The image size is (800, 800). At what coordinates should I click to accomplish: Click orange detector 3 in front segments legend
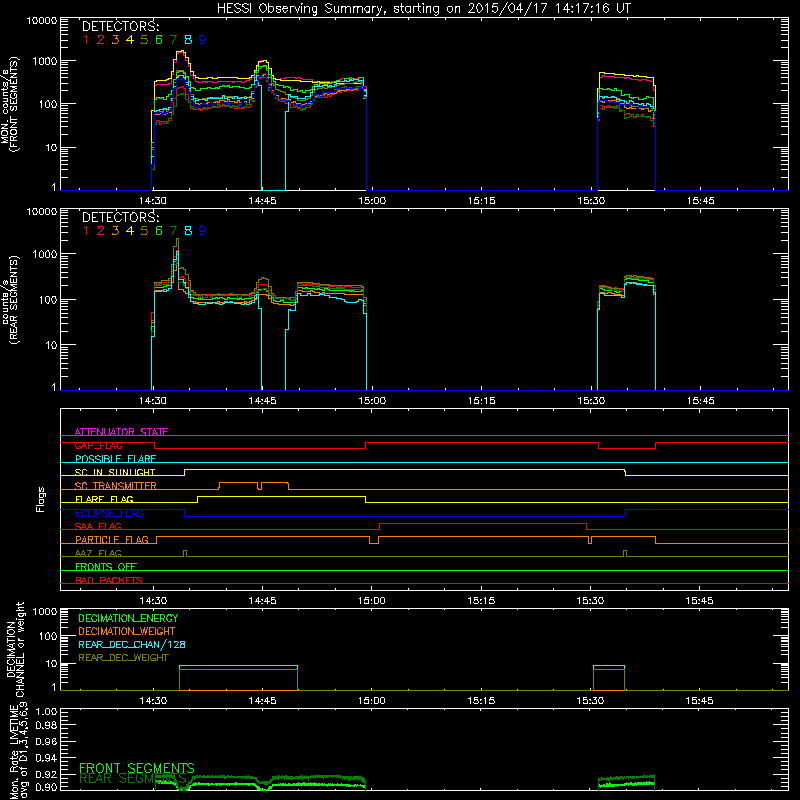coord(115,39)
